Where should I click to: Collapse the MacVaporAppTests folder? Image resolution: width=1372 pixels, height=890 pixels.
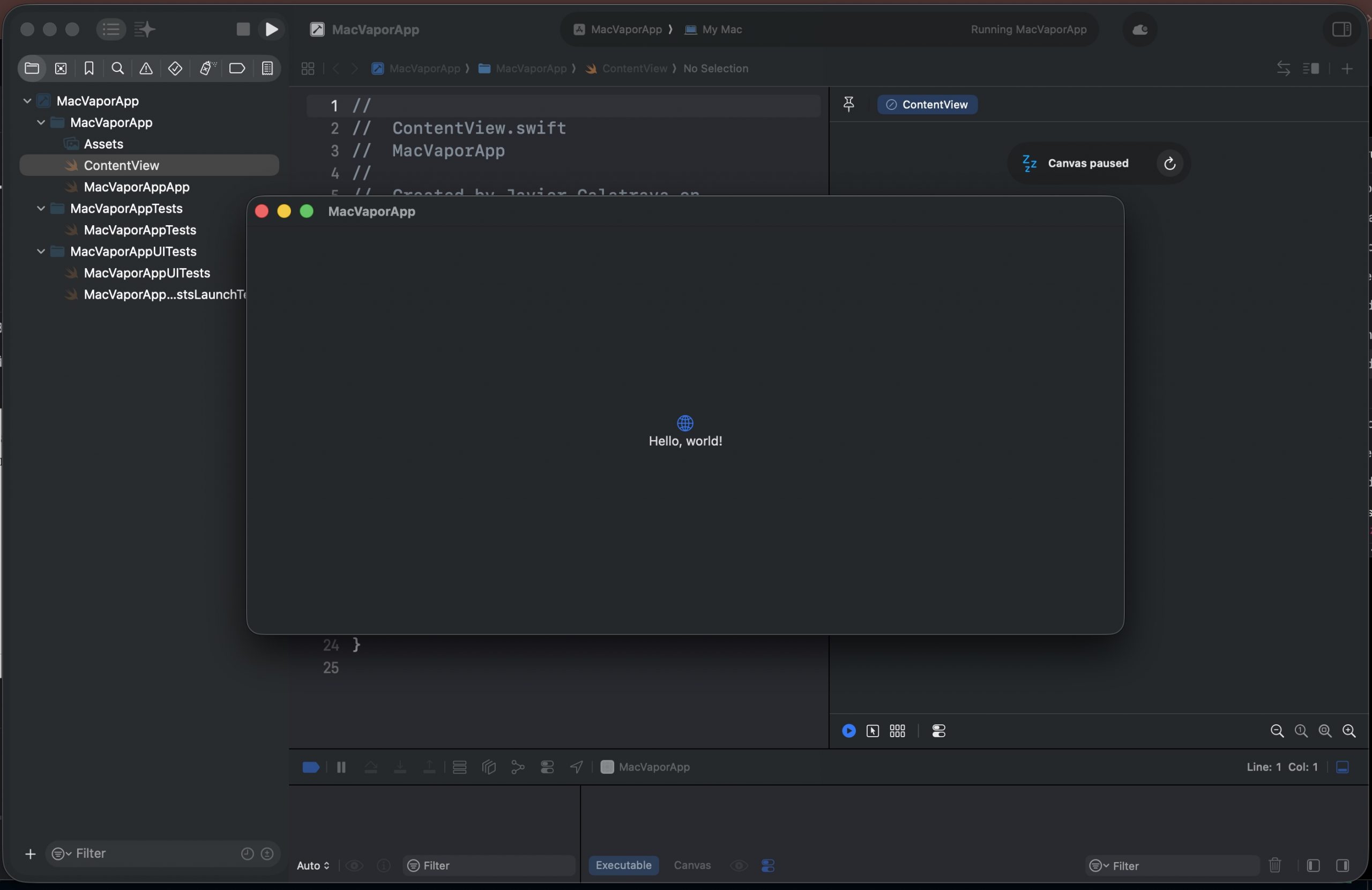(41, 208)
